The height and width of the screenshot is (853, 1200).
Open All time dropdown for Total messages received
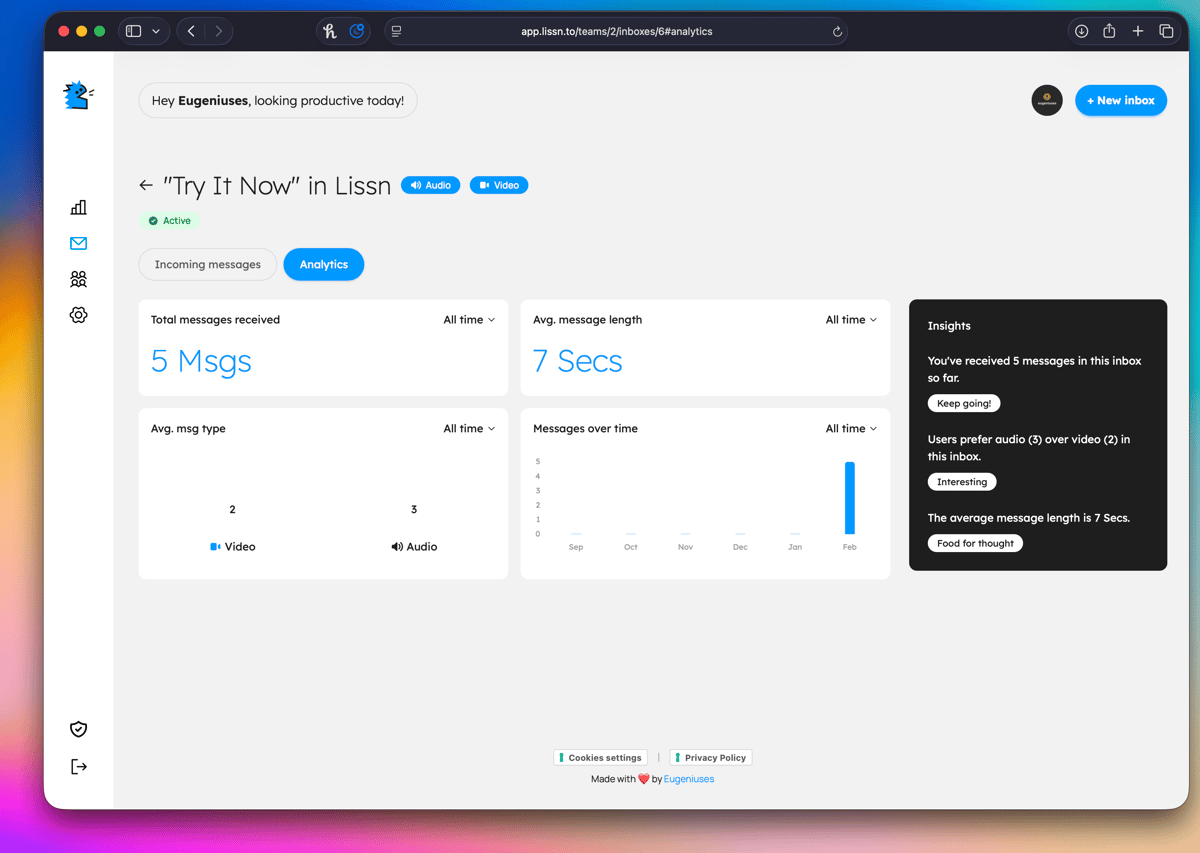pyautogui.click(x=469, y=320)
